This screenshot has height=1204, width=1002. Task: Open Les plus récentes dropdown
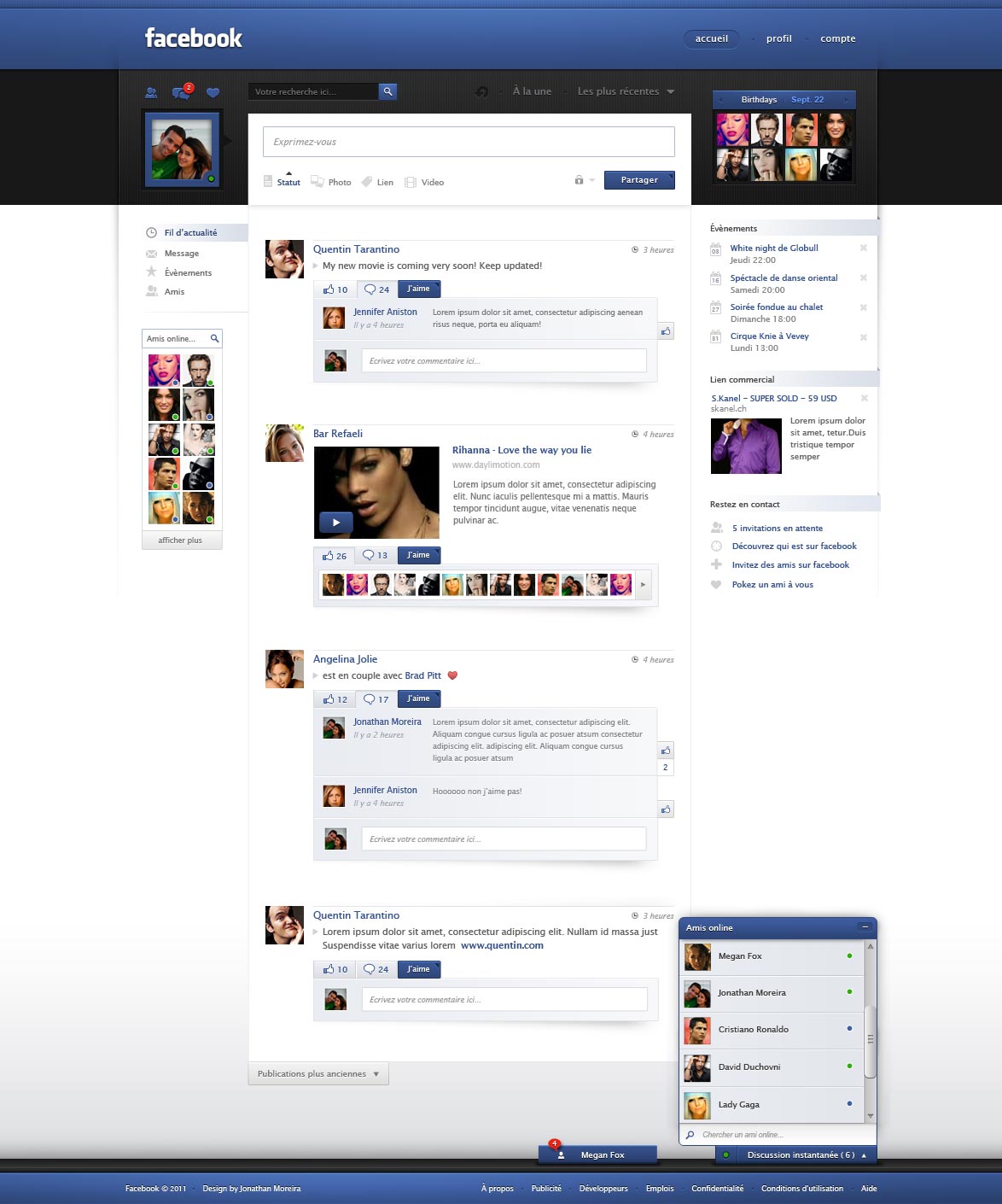626,91
